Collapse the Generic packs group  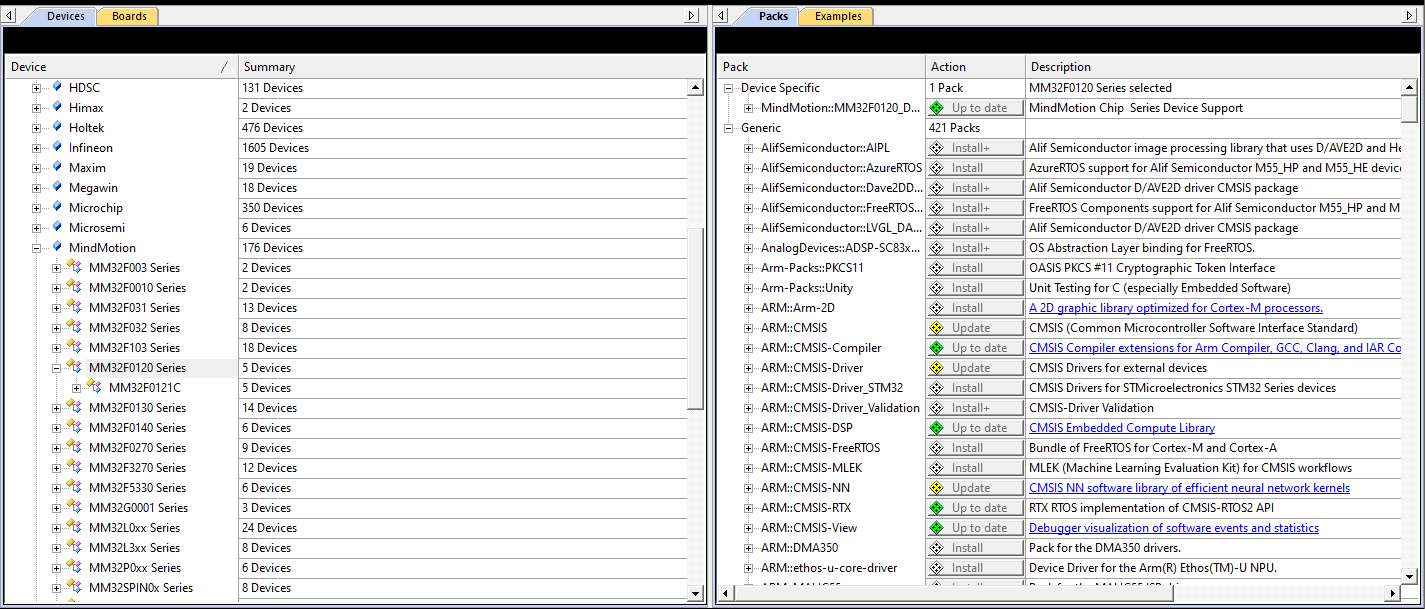tap(728, 128)
